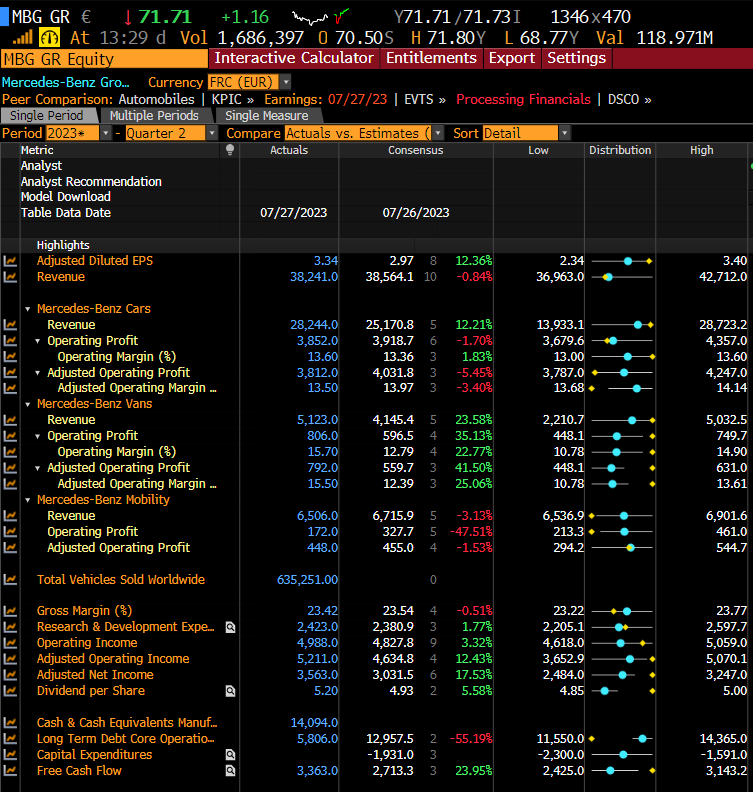
Task: Open chart icon for Free Cash Flow row
Action: [10, 771]
